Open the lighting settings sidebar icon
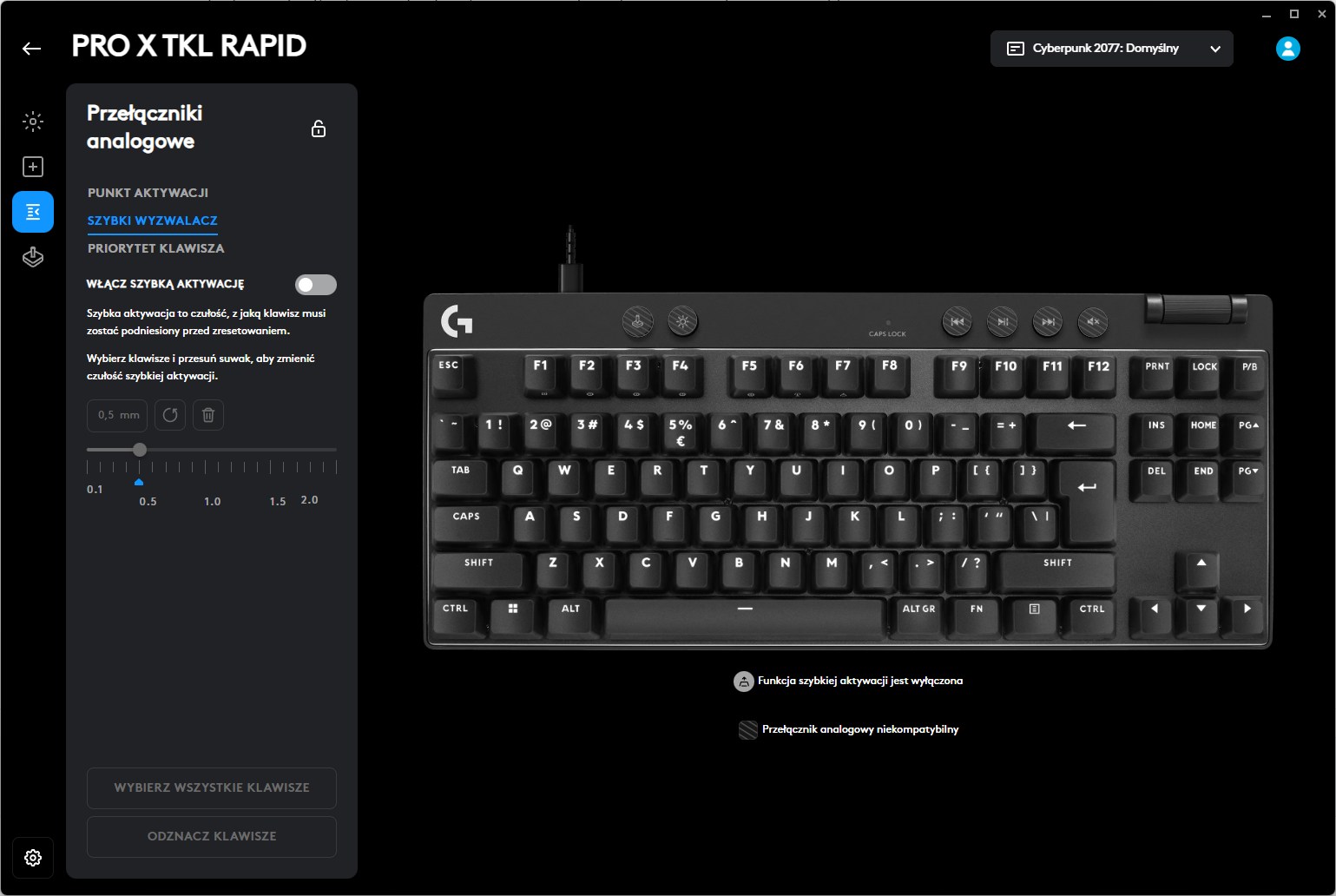This screenshot has width=1336, height=896. [x=33, y=122]
